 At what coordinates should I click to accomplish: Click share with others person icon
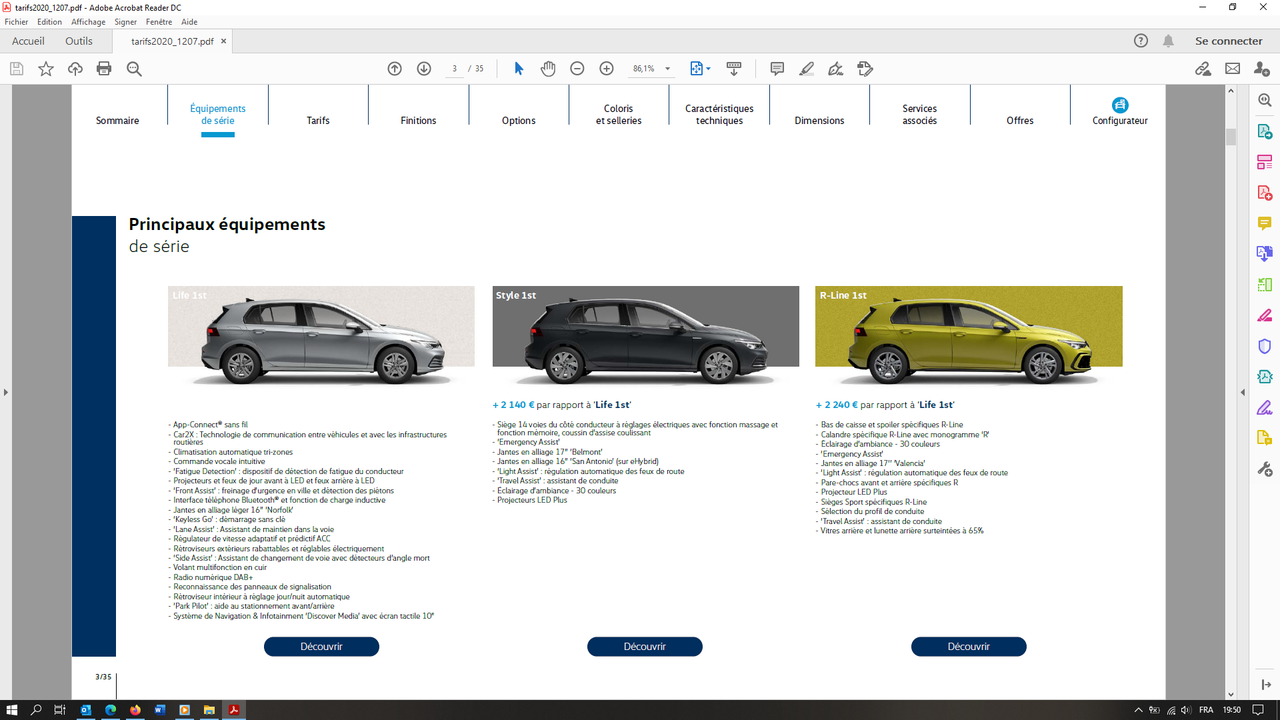pyautogui.click(x=1262, y=69)
